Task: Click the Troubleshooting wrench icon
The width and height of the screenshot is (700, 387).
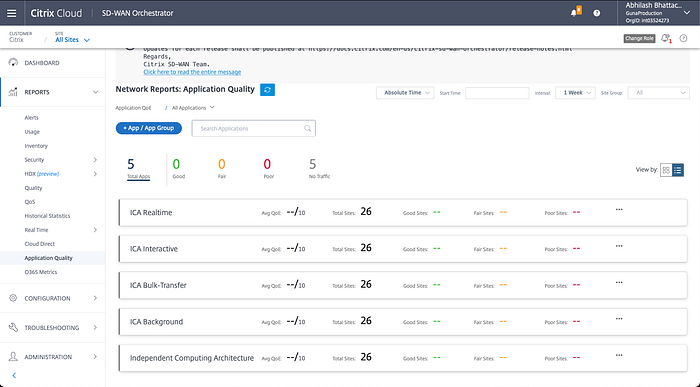Action: point(13,327)
